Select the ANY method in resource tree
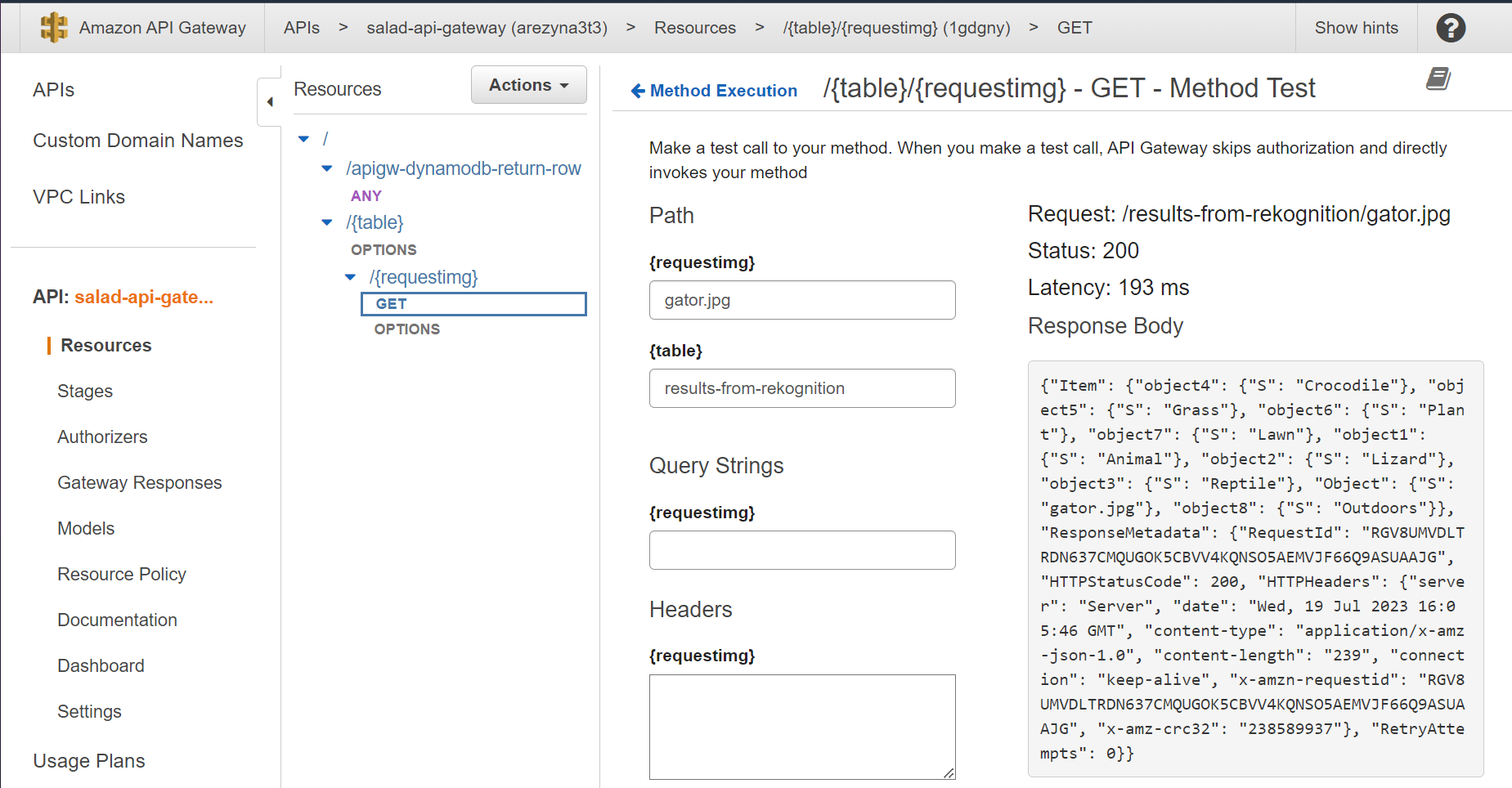Screen dimensions: 1512x788 point(366,196)
